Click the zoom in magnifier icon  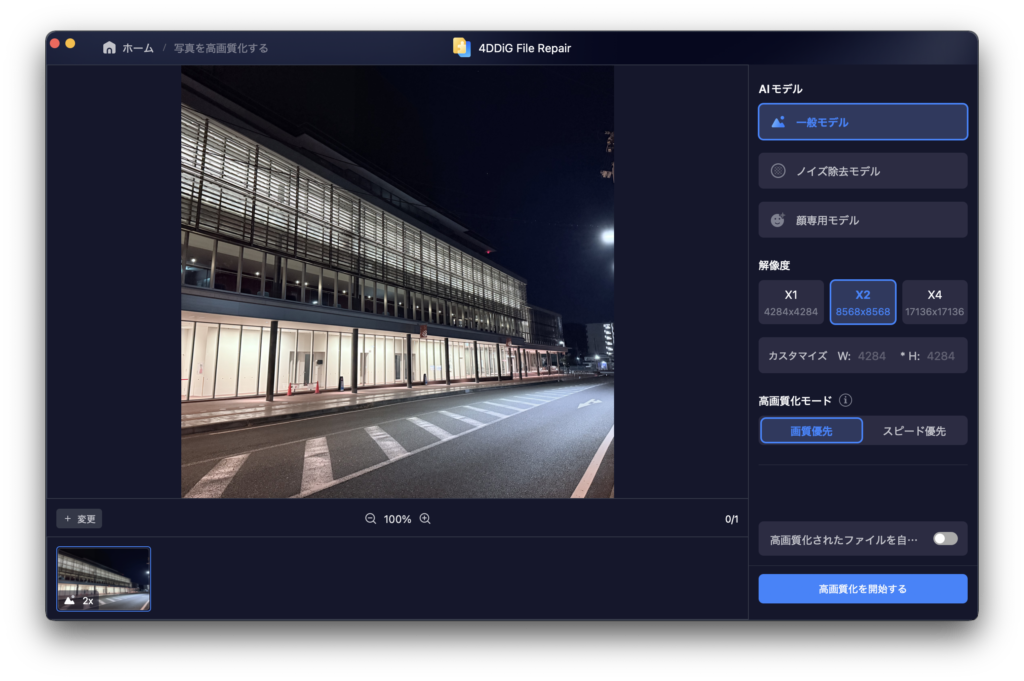point(425,519)
